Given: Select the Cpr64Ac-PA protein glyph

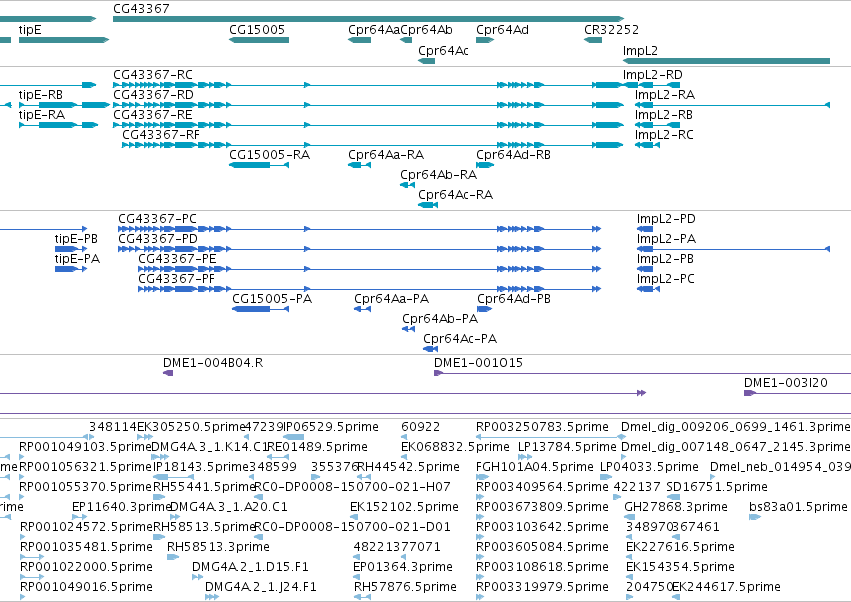Looking at the screenshot, I should pyautogui.click(x=430, y=349).
